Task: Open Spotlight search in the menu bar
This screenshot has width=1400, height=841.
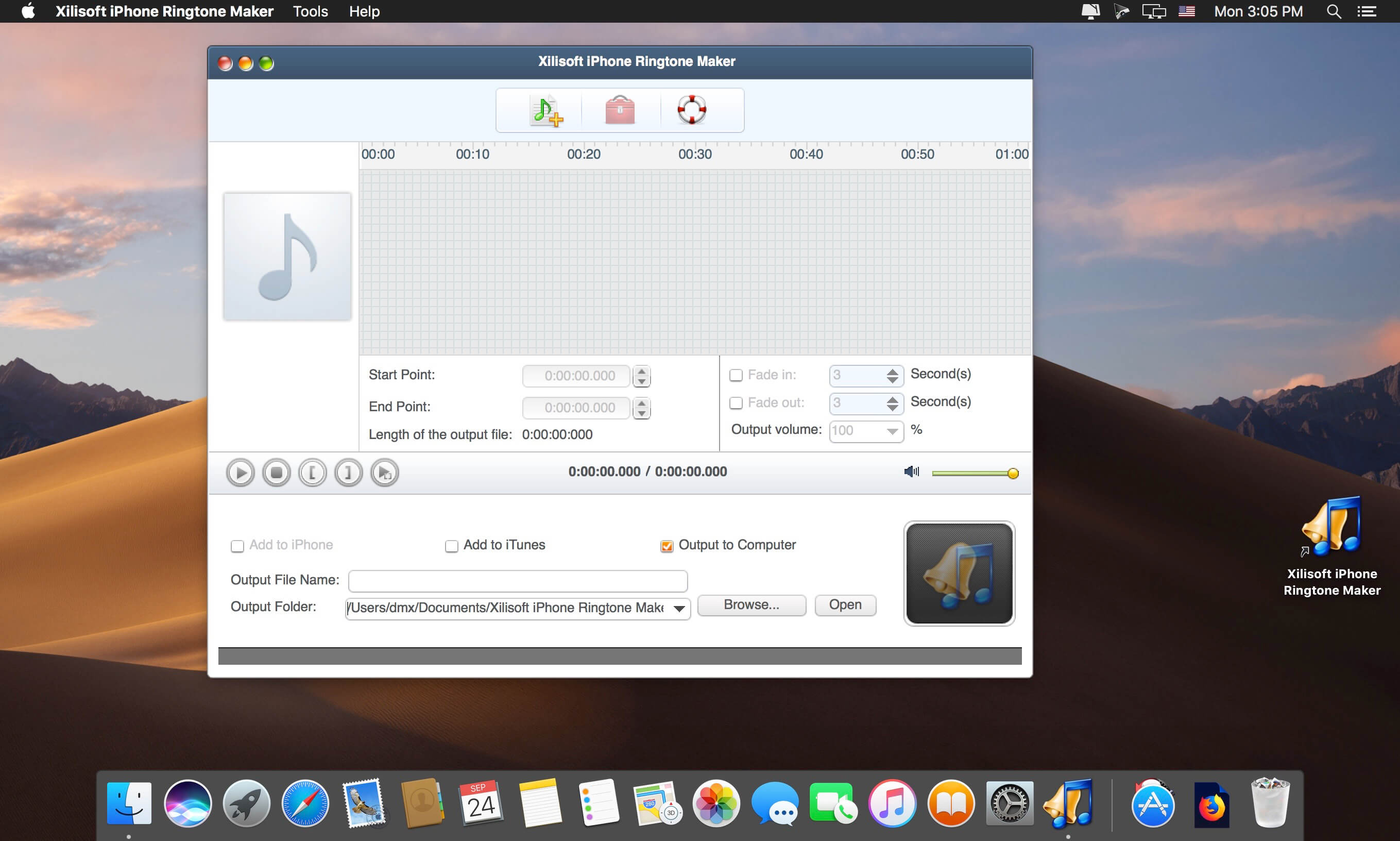Action: (x=1334, y=11)
